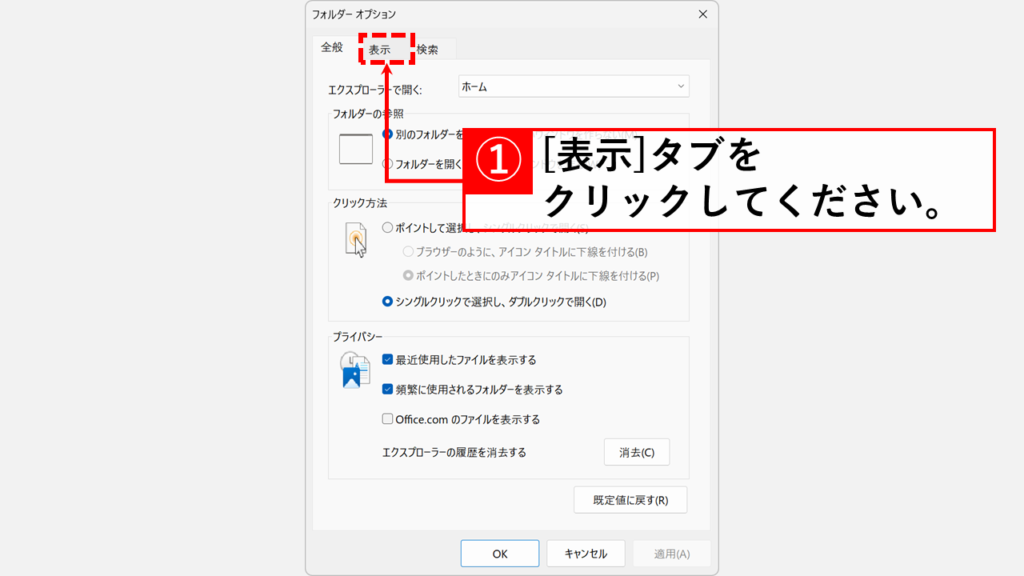Click エクスプローラーの履歴を消去する label

(x=454, y=452)
